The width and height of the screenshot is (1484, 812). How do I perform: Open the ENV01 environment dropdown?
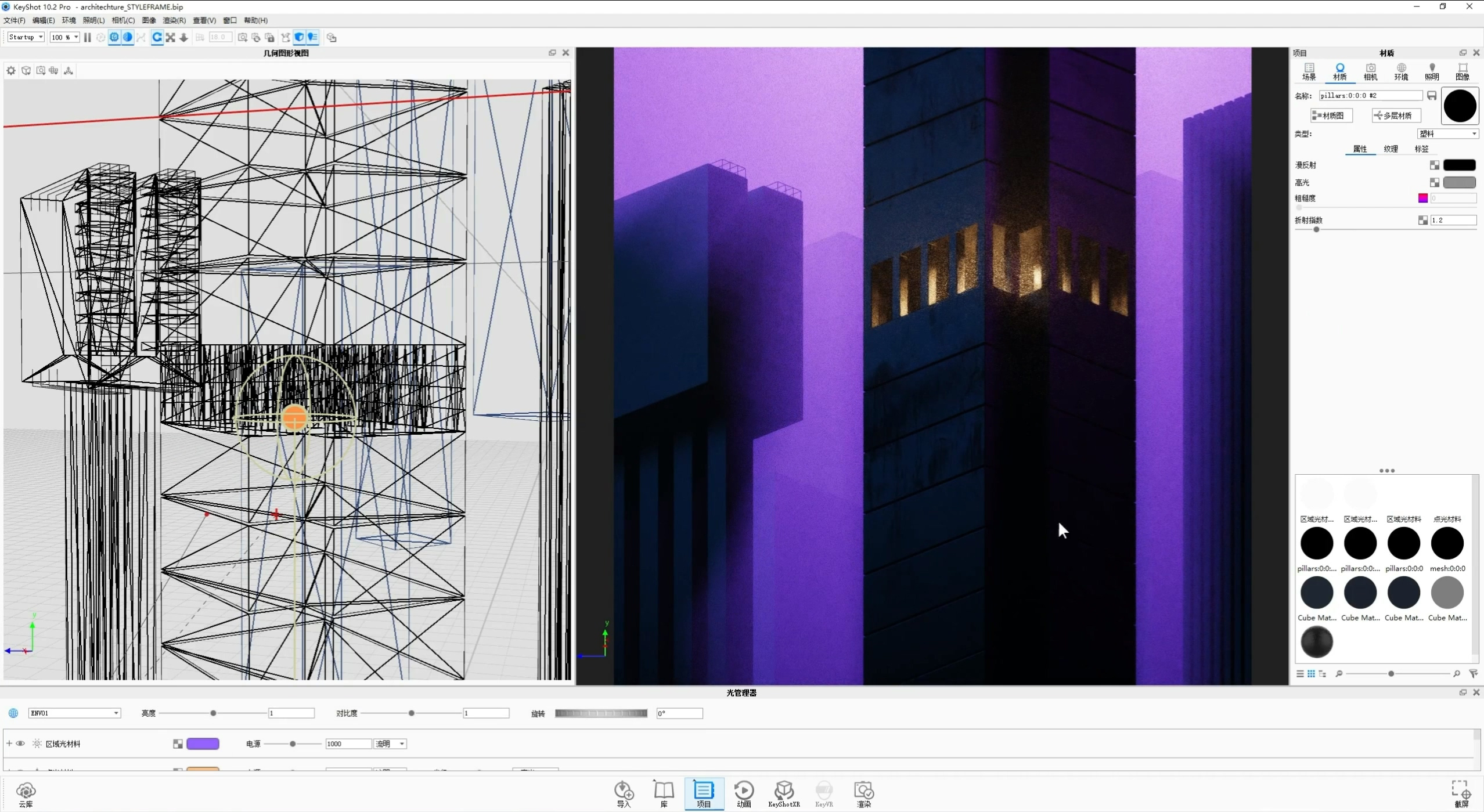coord(74,712)
